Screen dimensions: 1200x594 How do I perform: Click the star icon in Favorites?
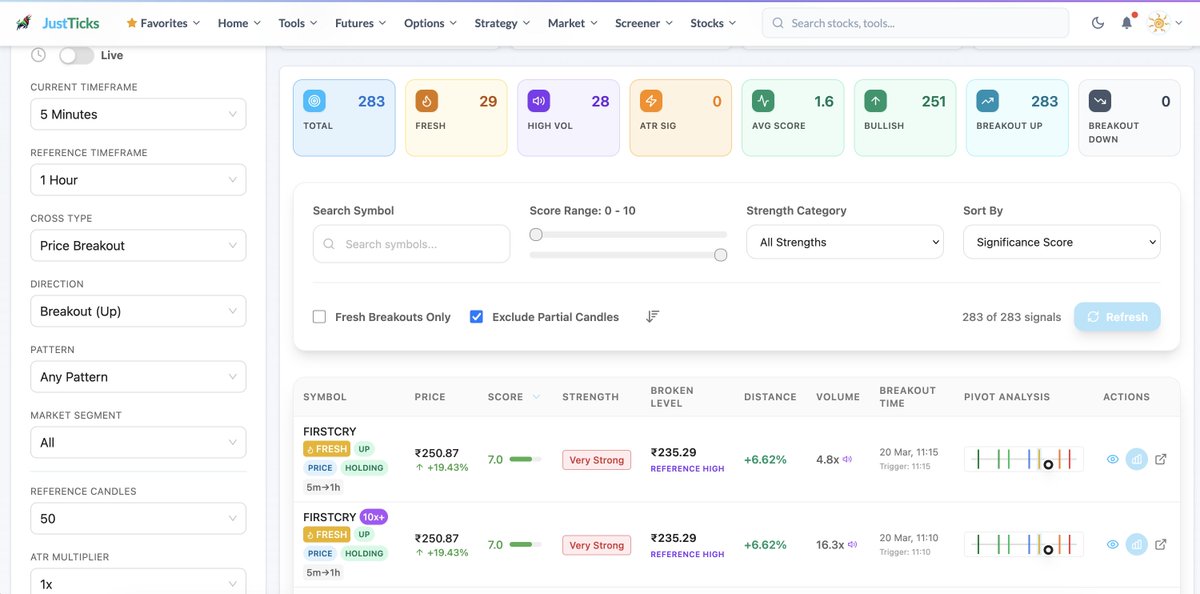pyautogui.click(x=132, y=23)
